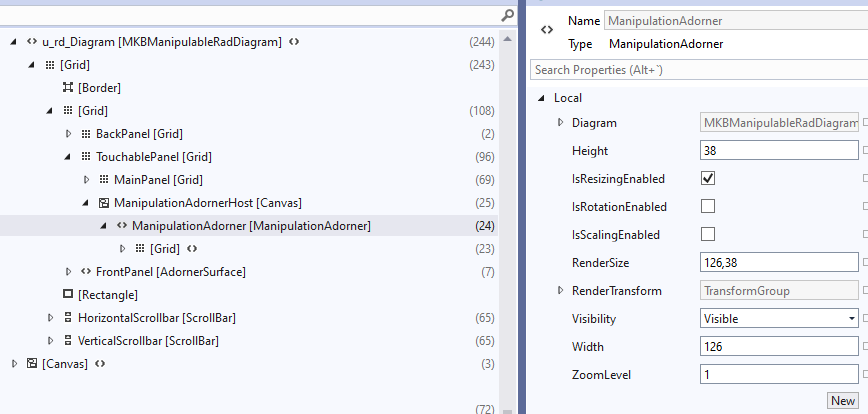The height and width of the screenshot is (414, 868).
Task: Select the VerticalScrollbar [ScrollBar] item
Action: pyautogui.click(x=148, y=341)
